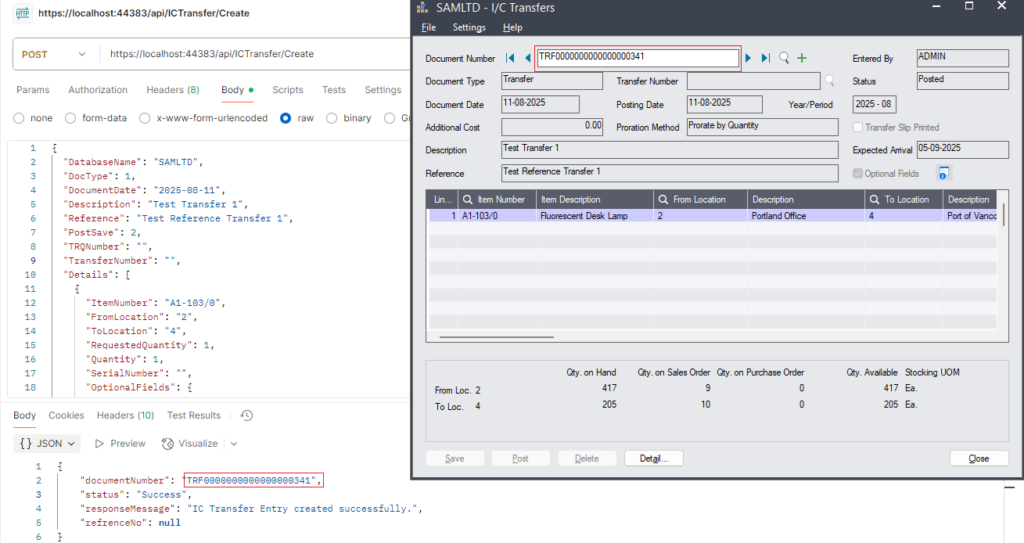The height and width of the screenshot is (543, 1024).
Task: Choose the none body radio button
Action: [x=19, y=118]
